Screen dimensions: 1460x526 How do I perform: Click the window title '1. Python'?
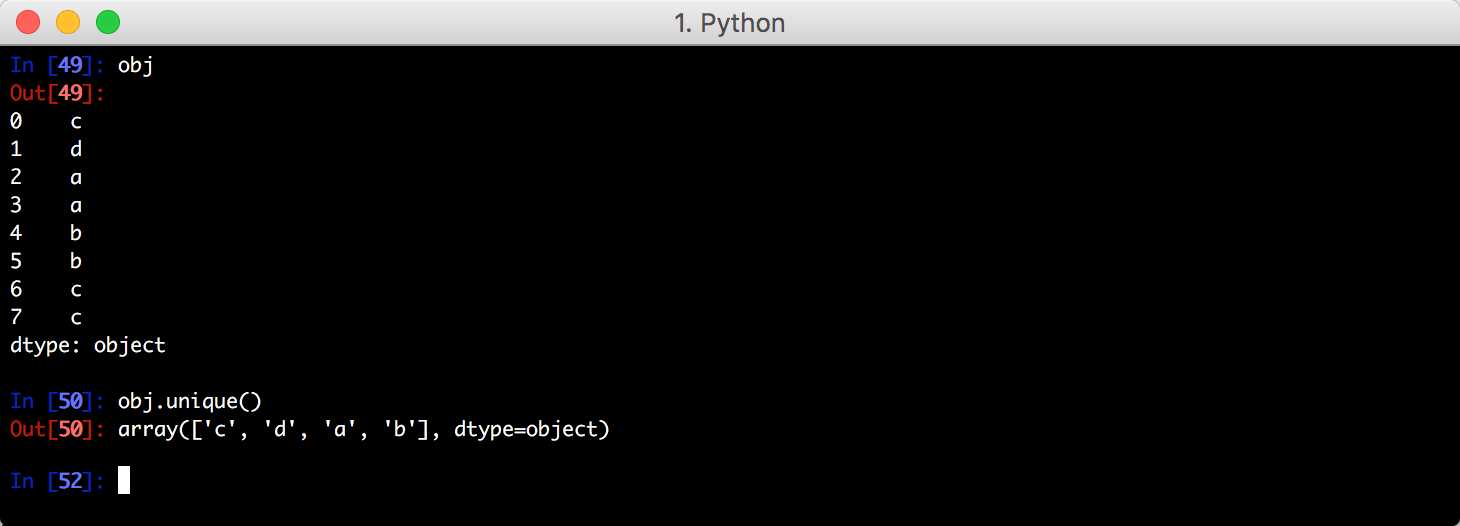point(729,22)
